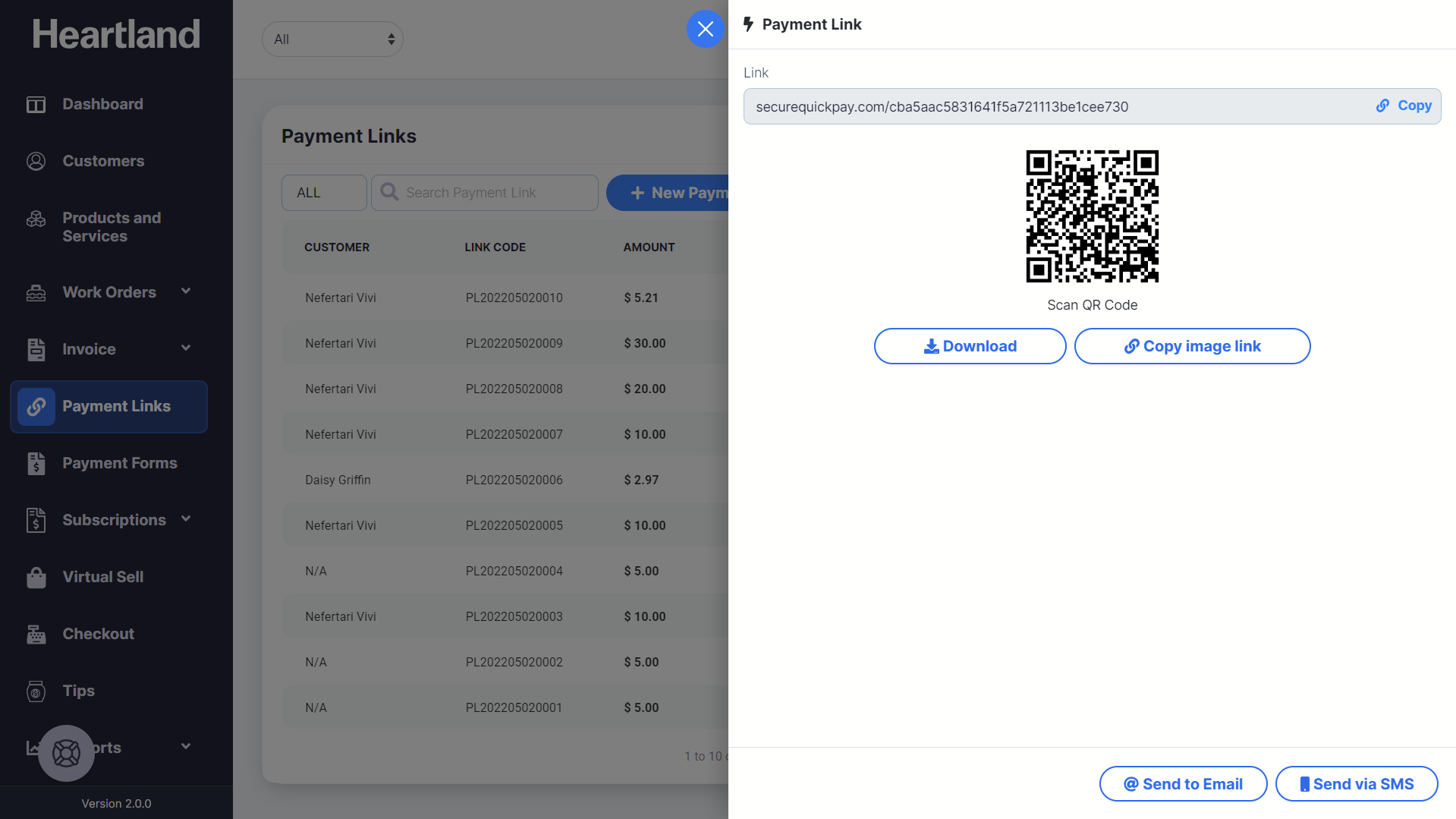Screen dimensions: 1456x819
Task: Expand the Work Orders submenu
Action: point(186,291)
